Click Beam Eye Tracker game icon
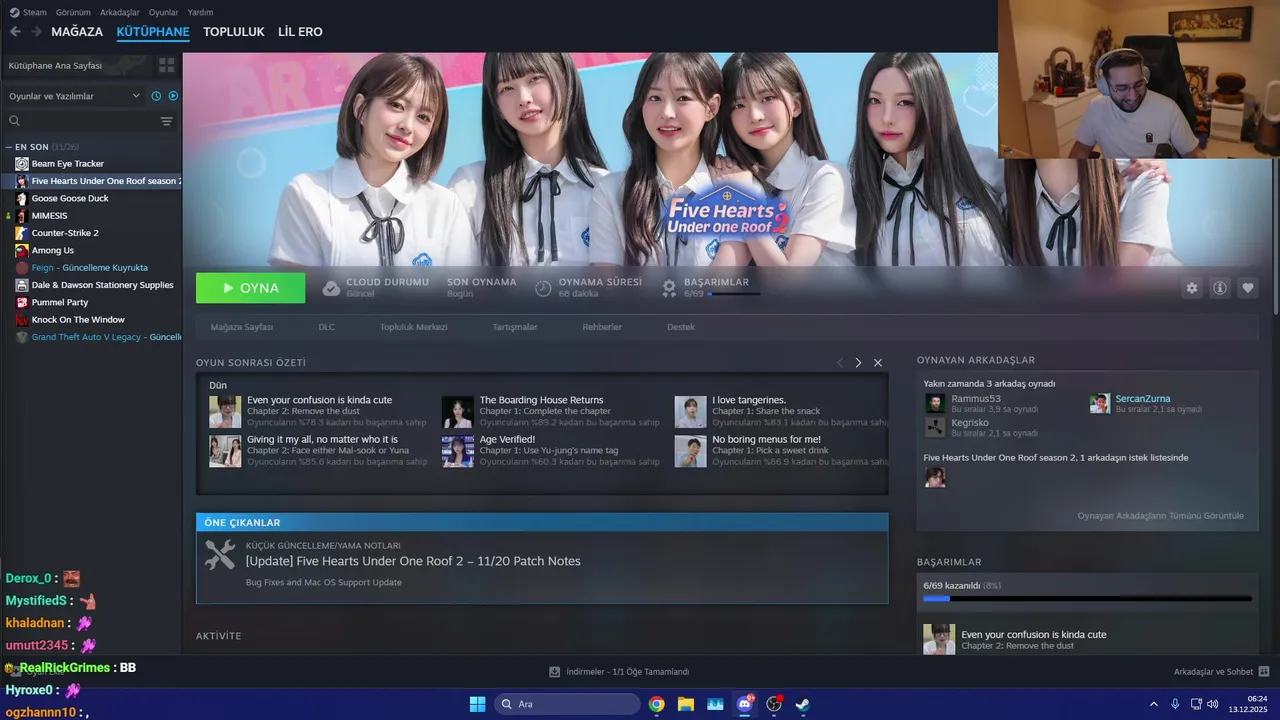 tap(22, 163)
